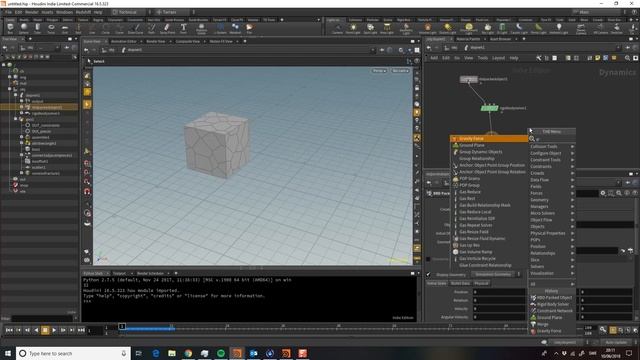Expand the Constraints submenu
Image resolution: width=640 pixels, height=360 pixels.
[x=552, y=167]
